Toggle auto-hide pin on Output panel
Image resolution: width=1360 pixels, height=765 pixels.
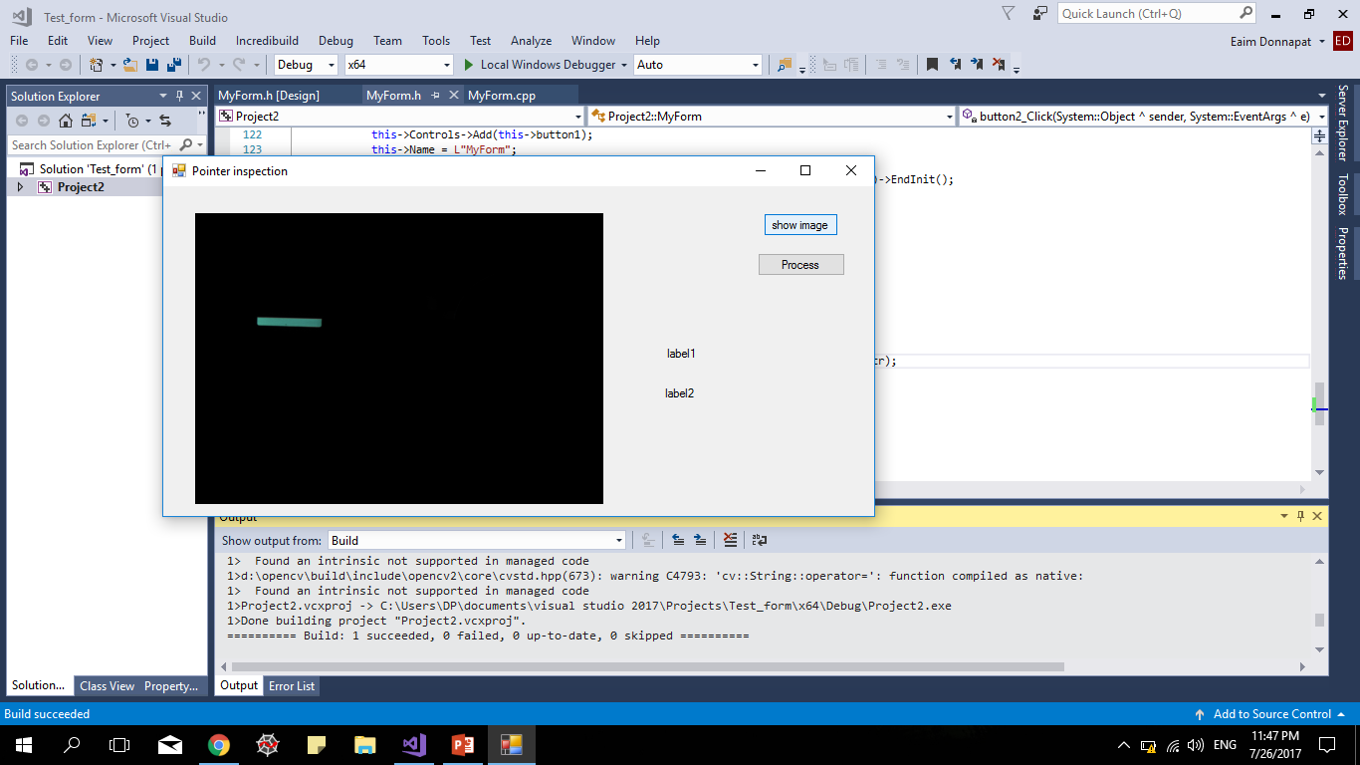[x=1300, y=516]
